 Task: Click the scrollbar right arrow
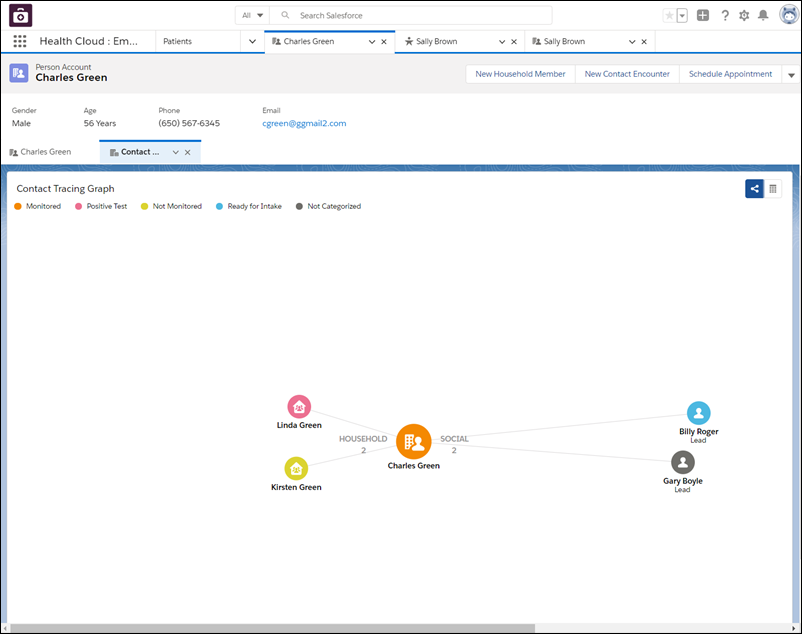coord(793,628)
